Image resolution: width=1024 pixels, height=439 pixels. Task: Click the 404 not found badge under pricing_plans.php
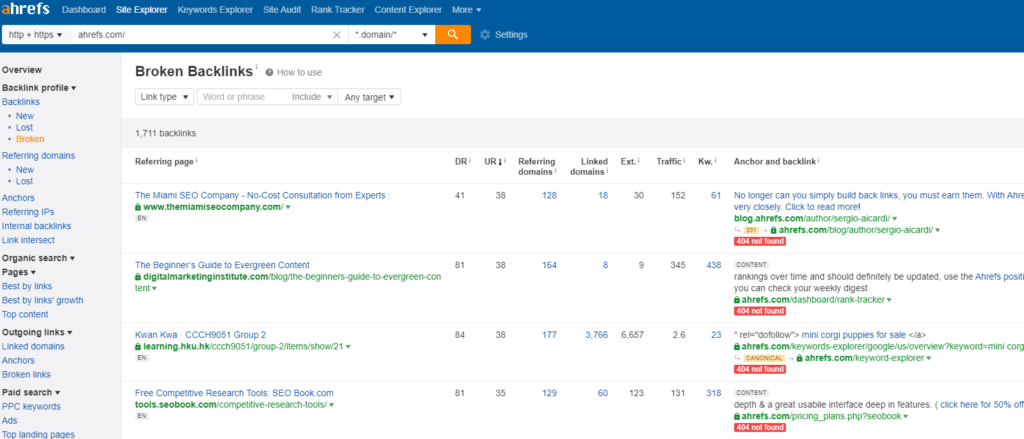click(x=760, y=428)
